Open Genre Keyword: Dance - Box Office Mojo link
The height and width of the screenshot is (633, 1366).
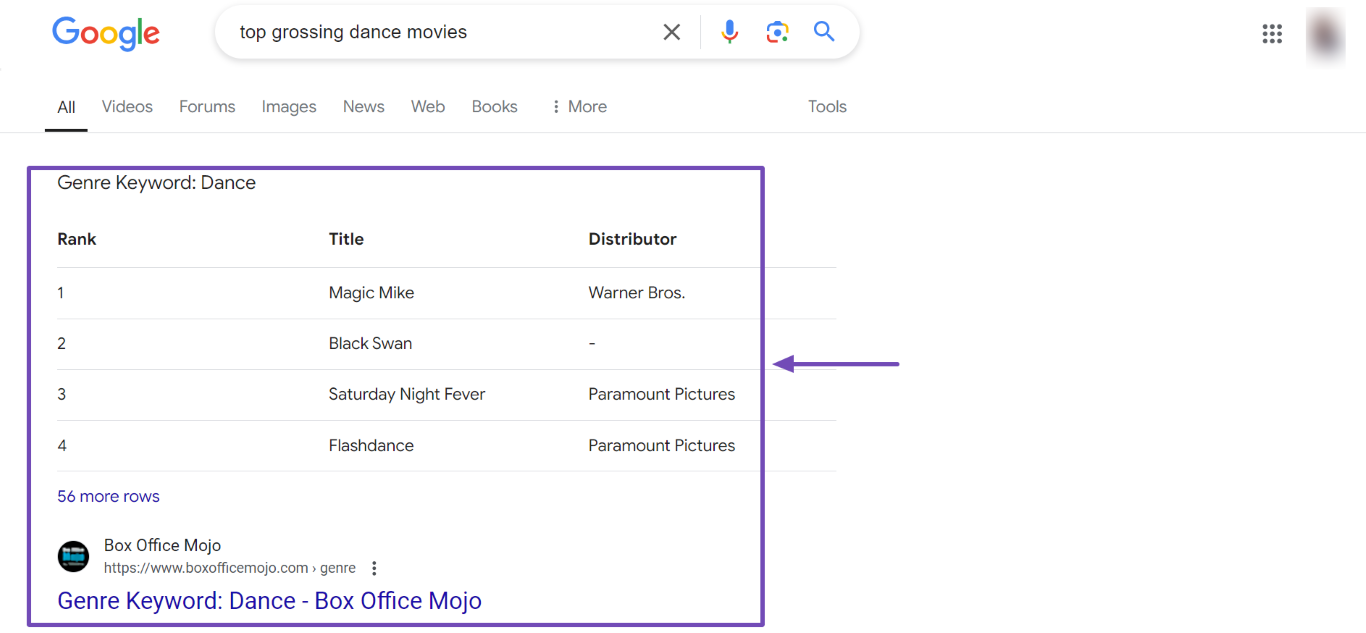pyautogui.click(x=269, y=600)
